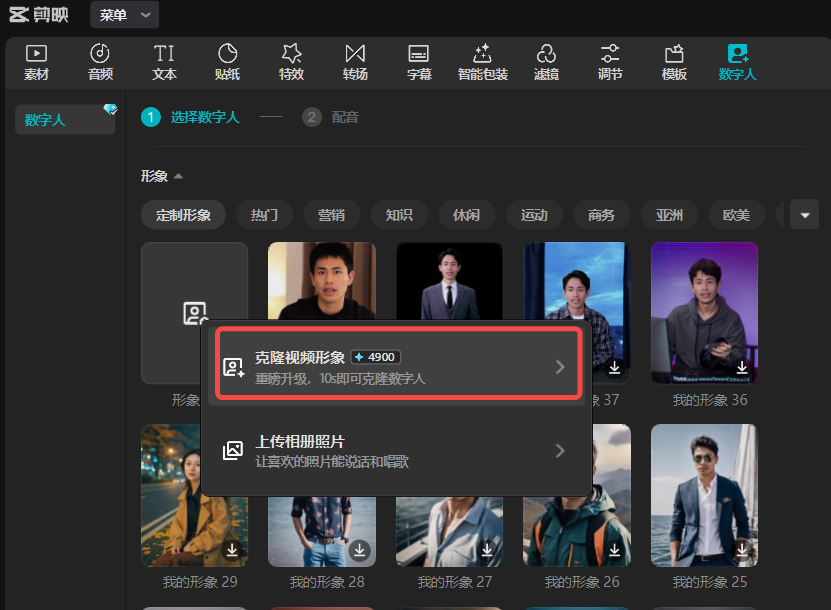The height and width of the screenshot is (610, 831).
Task: Open the 数字人 digital human panel
Action: point(737,63)
